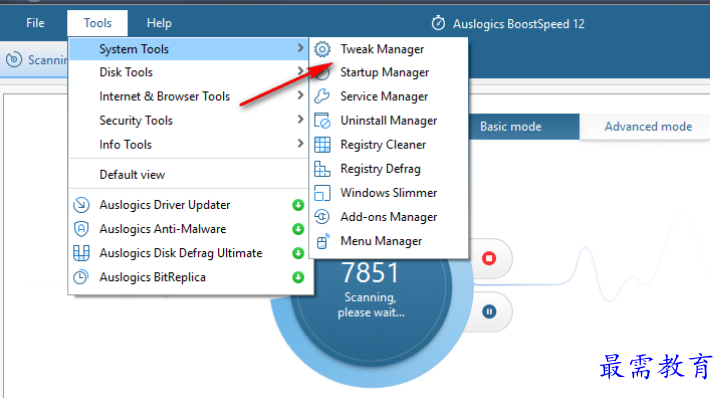Image resolution: width=721 pixels, height=398 pixels.
Task: Launch Registry Cleaner from submenu
Action: click(389, 145)
